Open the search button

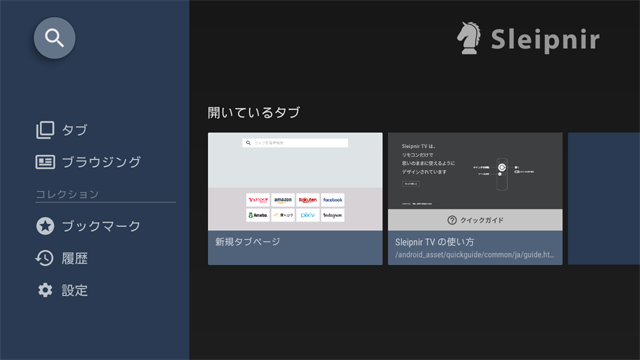click(x=54, y=38)
